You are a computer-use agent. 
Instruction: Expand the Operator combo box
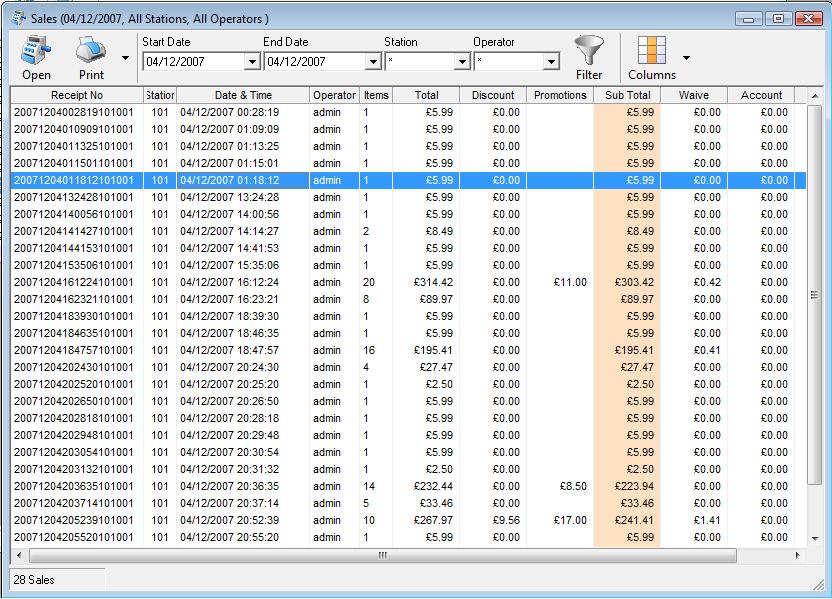coord(550,62)
